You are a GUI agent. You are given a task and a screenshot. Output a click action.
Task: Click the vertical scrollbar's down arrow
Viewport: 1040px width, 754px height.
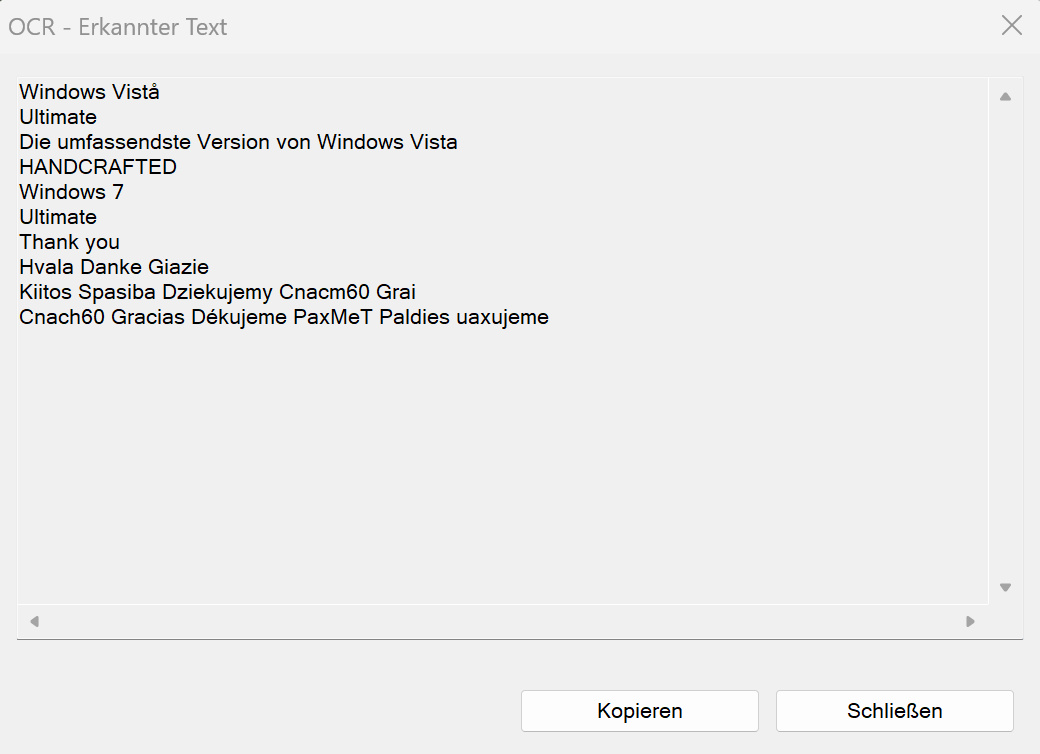click(1006, 587)
